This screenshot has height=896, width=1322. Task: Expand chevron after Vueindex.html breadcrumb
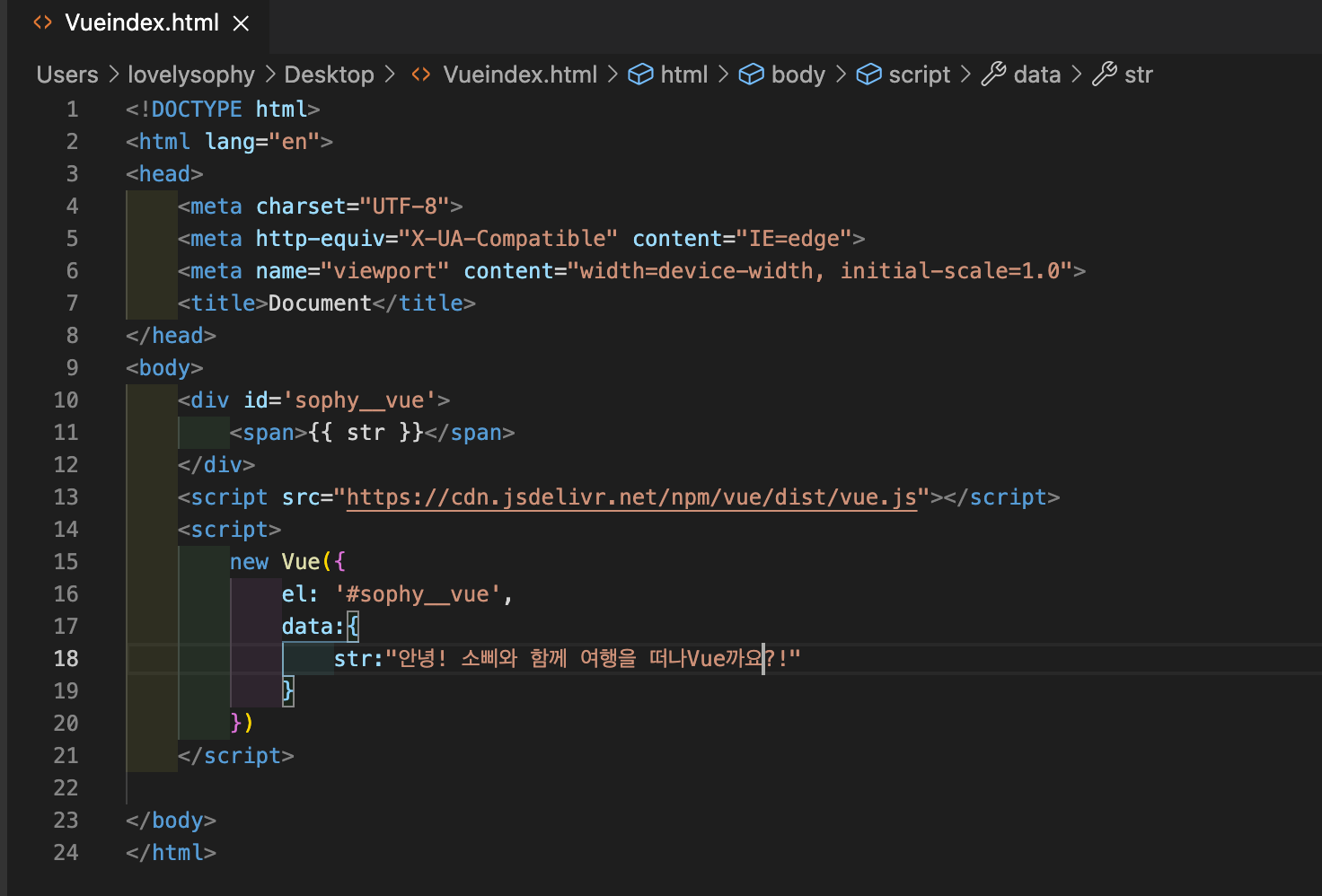tap(613, 75)
